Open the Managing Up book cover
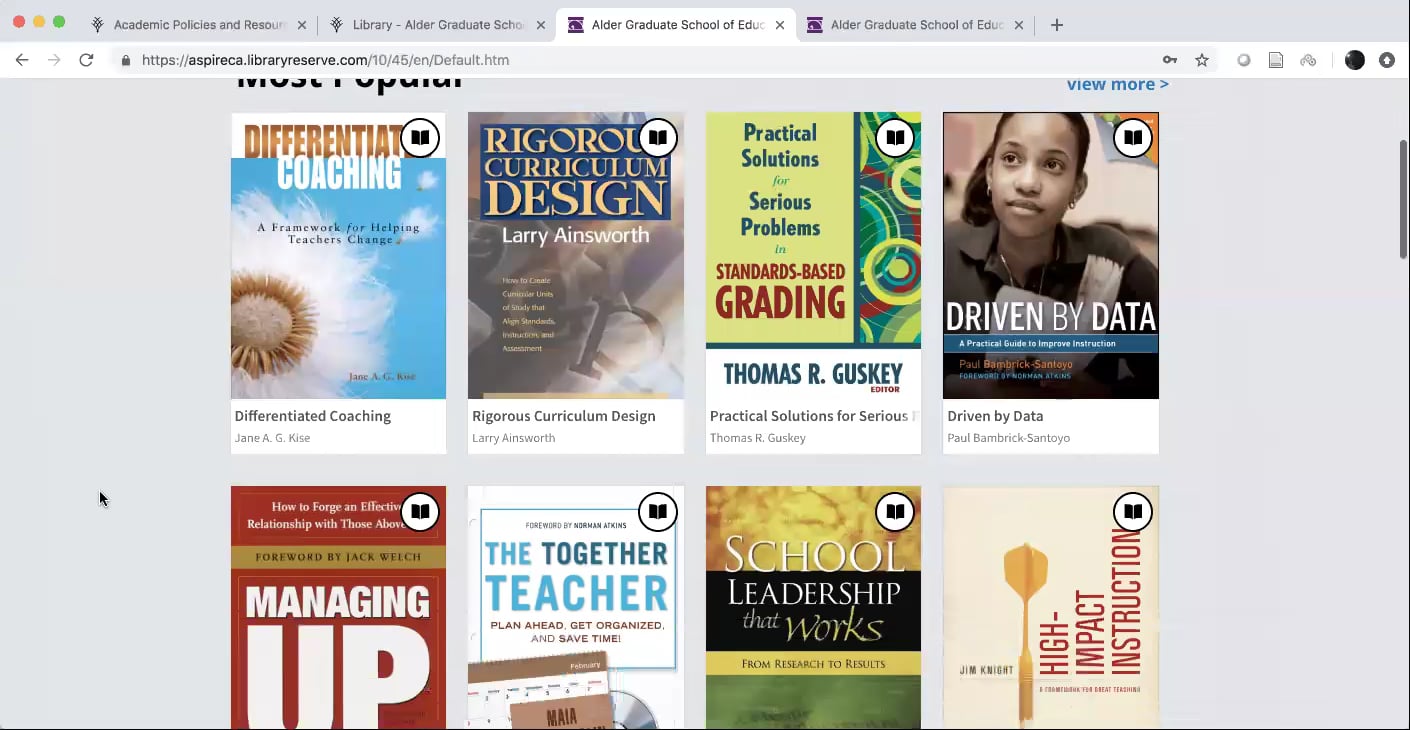The height and width of the screenshot is (730, 1410). click(x=338, y=608)
